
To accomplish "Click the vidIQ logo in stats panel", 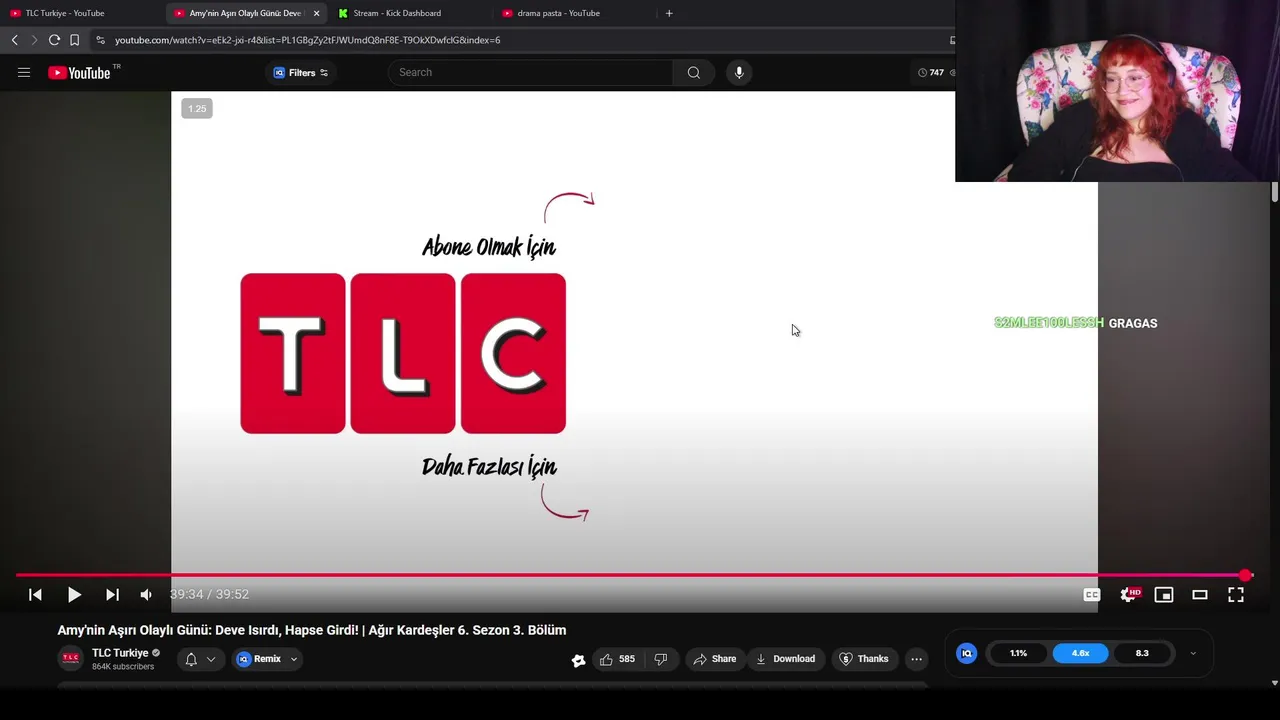I will click(966, 653).
